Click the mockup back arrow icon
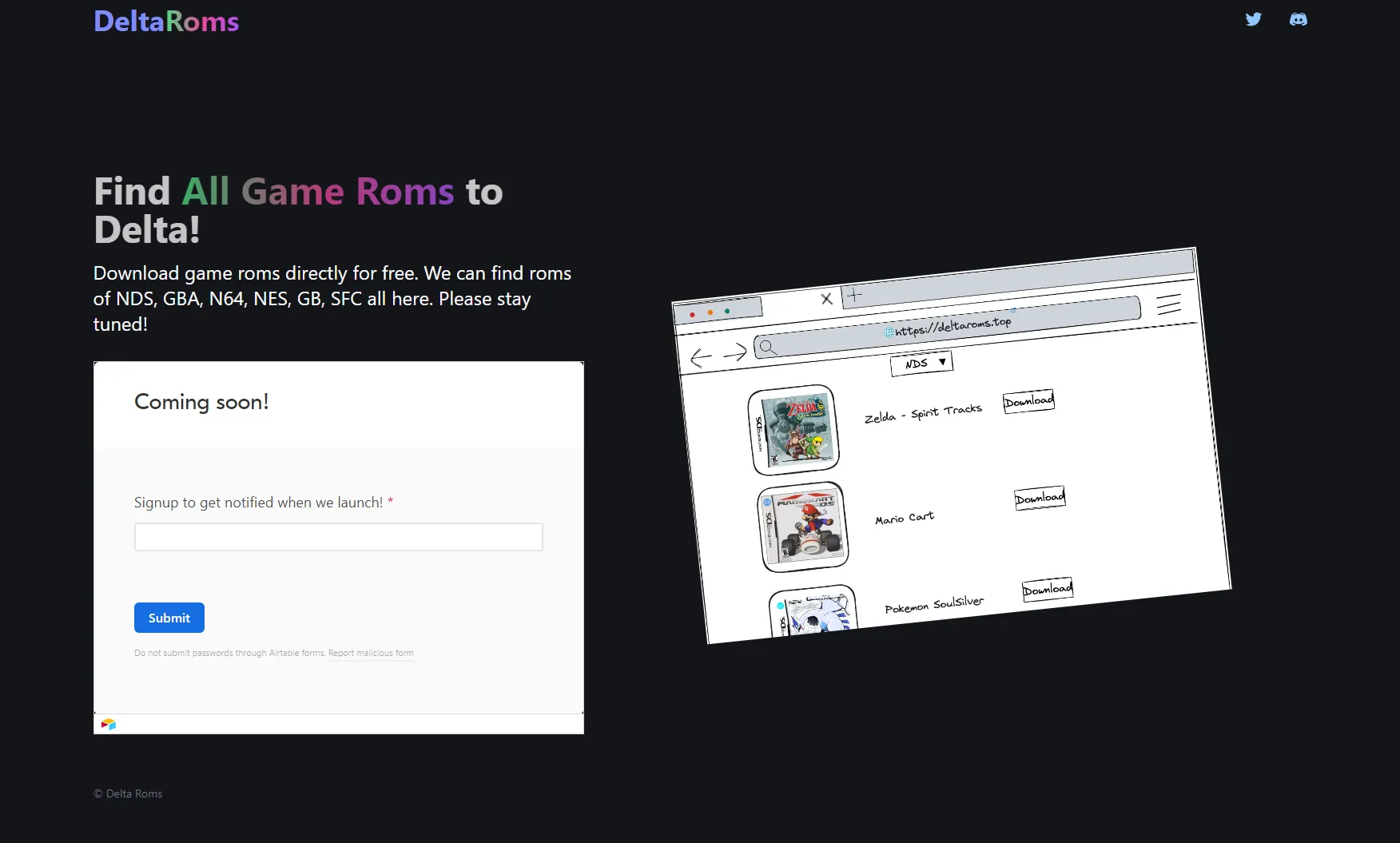Image resolution: width=1400 pixels, height=843 pixels. coord(701,357)
